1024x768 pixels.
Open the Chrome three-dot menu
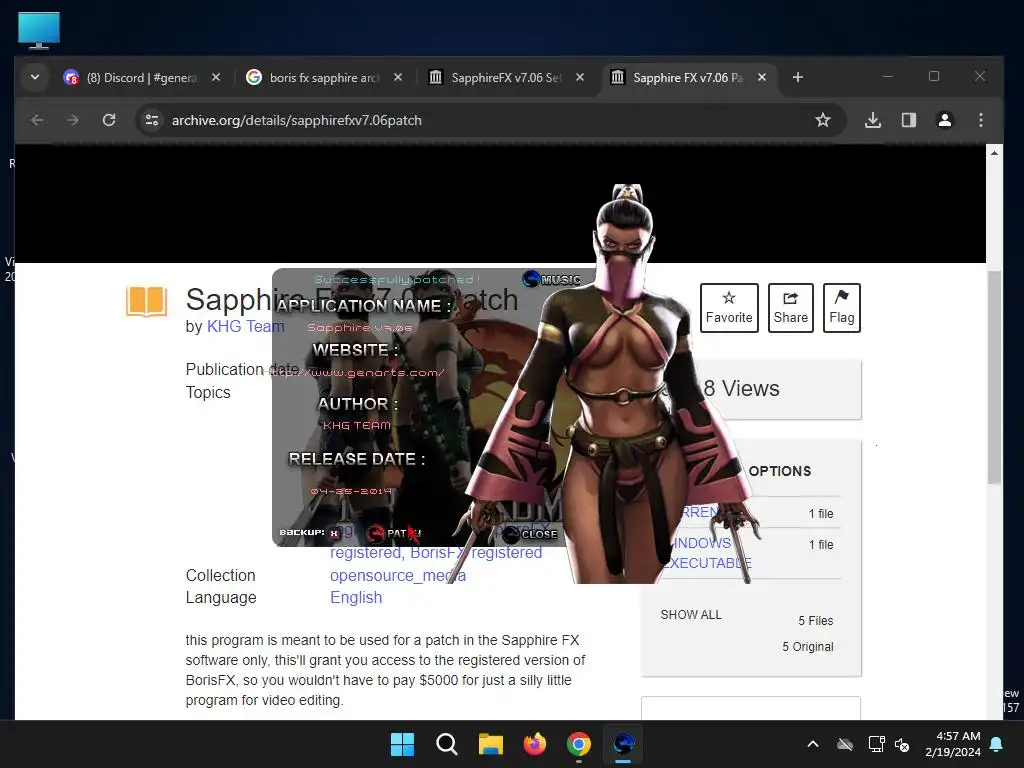point(980,120)
